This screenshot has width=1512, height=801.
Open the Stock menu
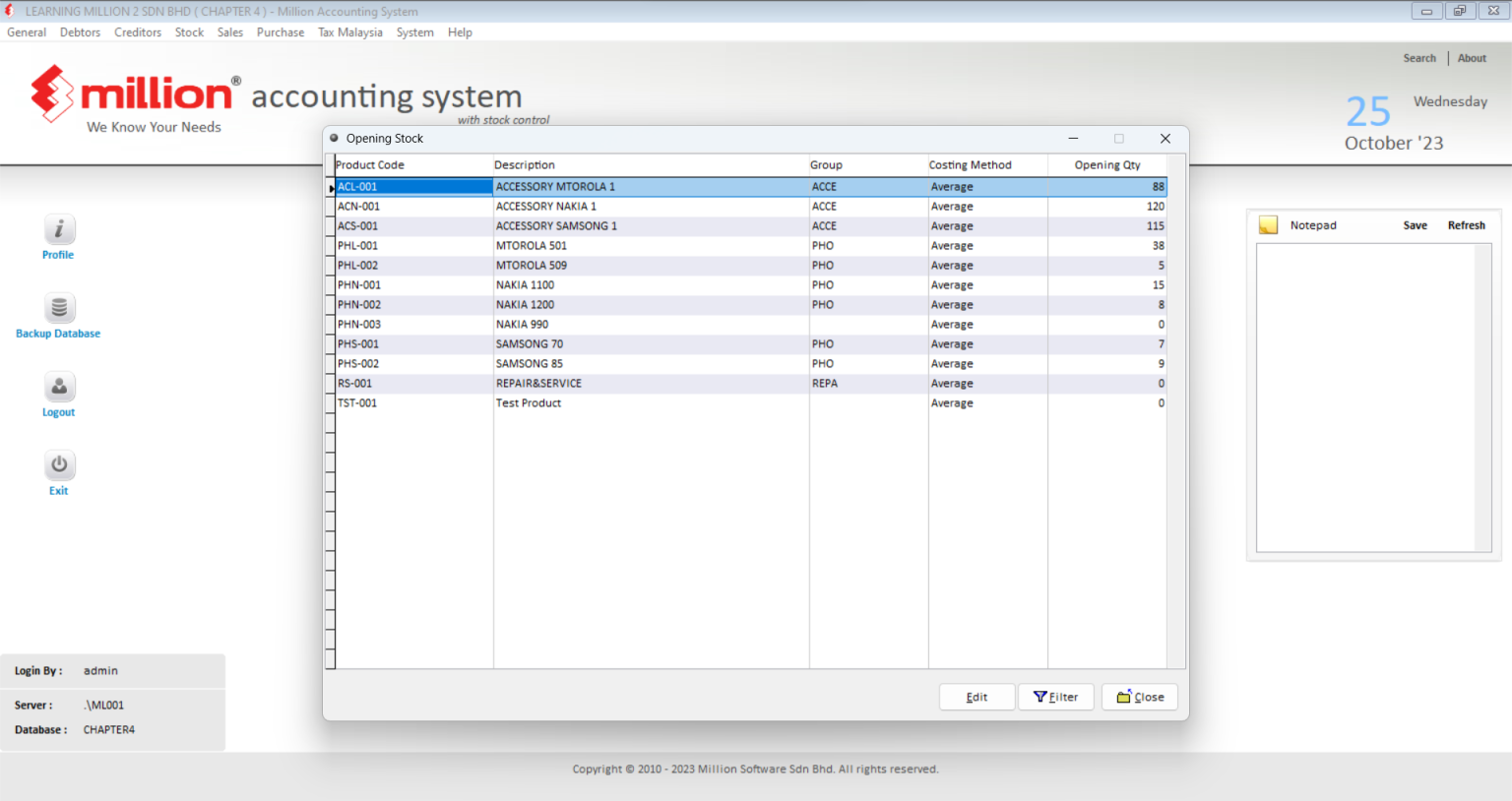[189, 32]
